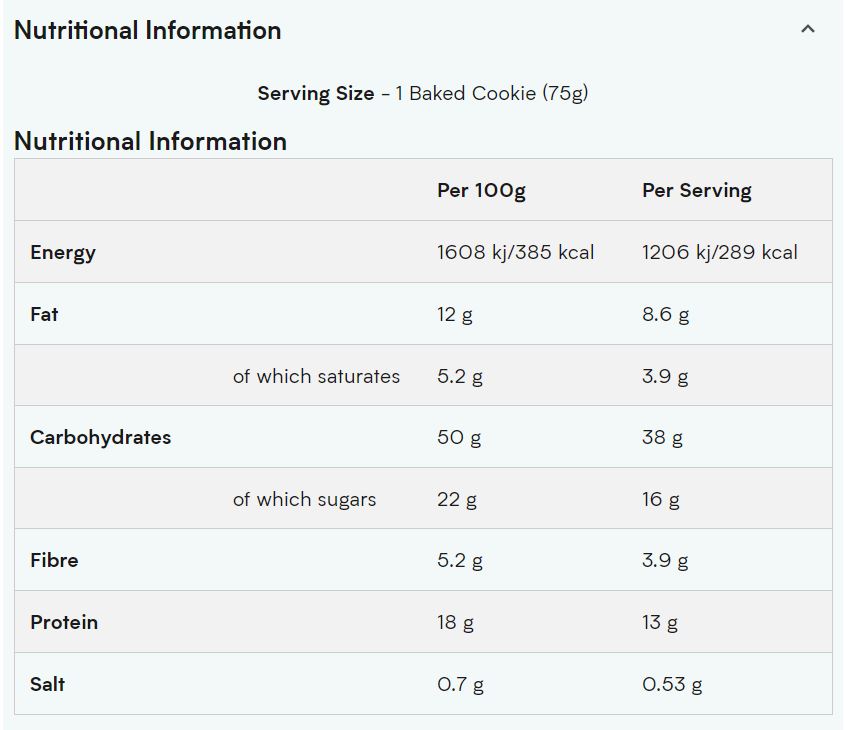
Task: Click the Protein row label
Action: tap(64, 622)
